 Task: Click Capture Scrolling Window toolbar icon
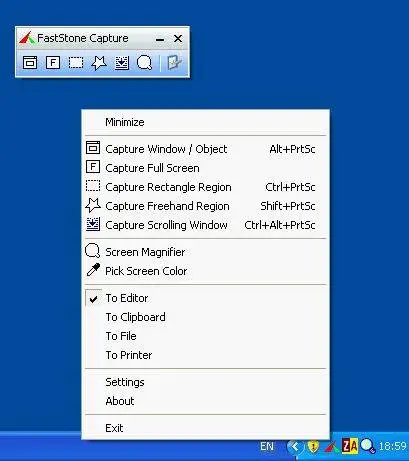[122, 63]
